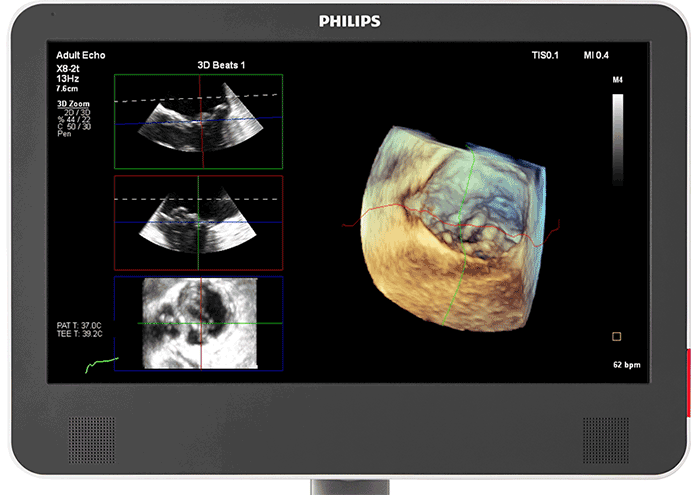Click the PAT T: 37.0C temperature readout
Viewport: 700px width, 500px height.
tap(80, 326)
